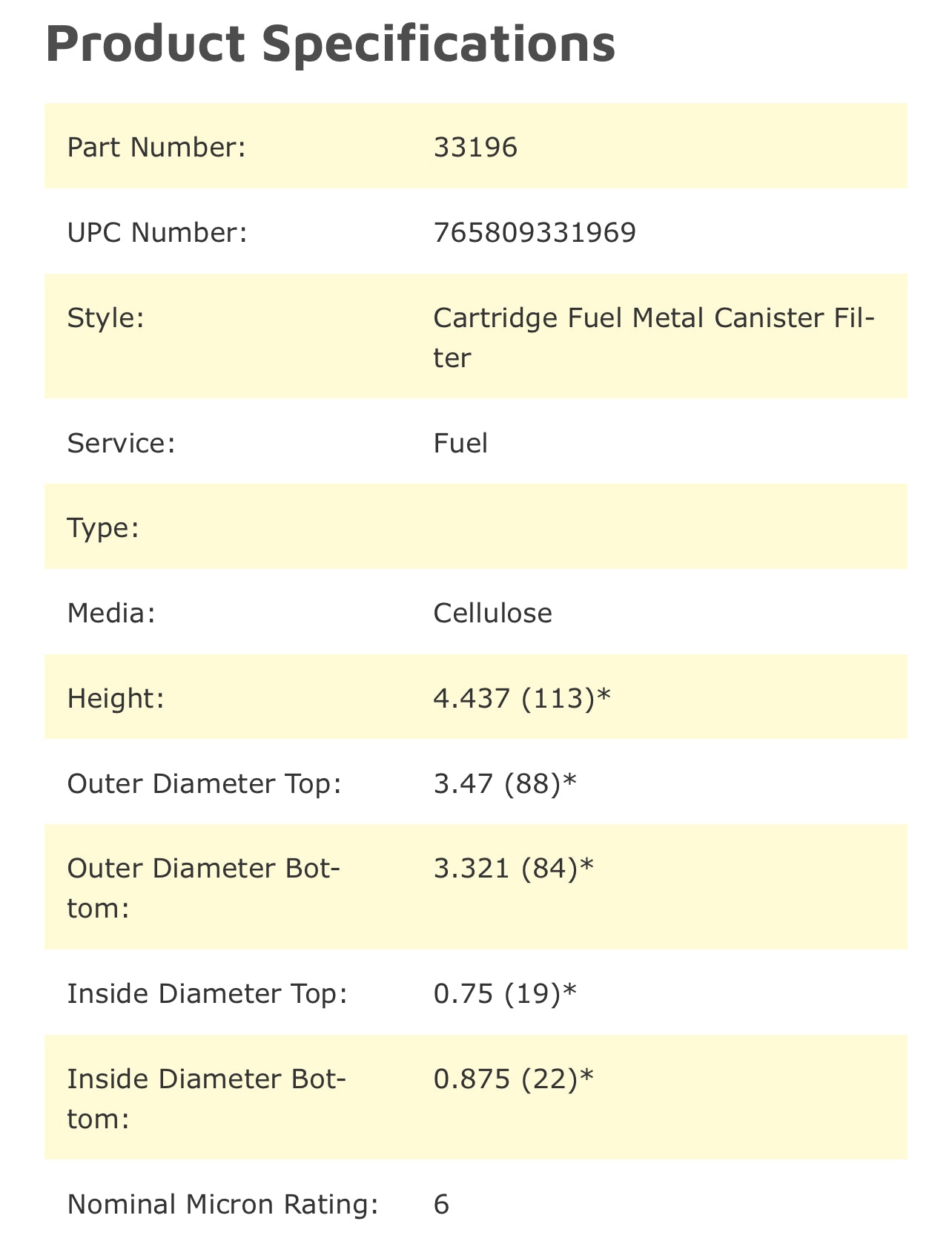Click the Outer Diameter Bottom label
Viewport: 952px width, 1244px height.
(203, 887)
